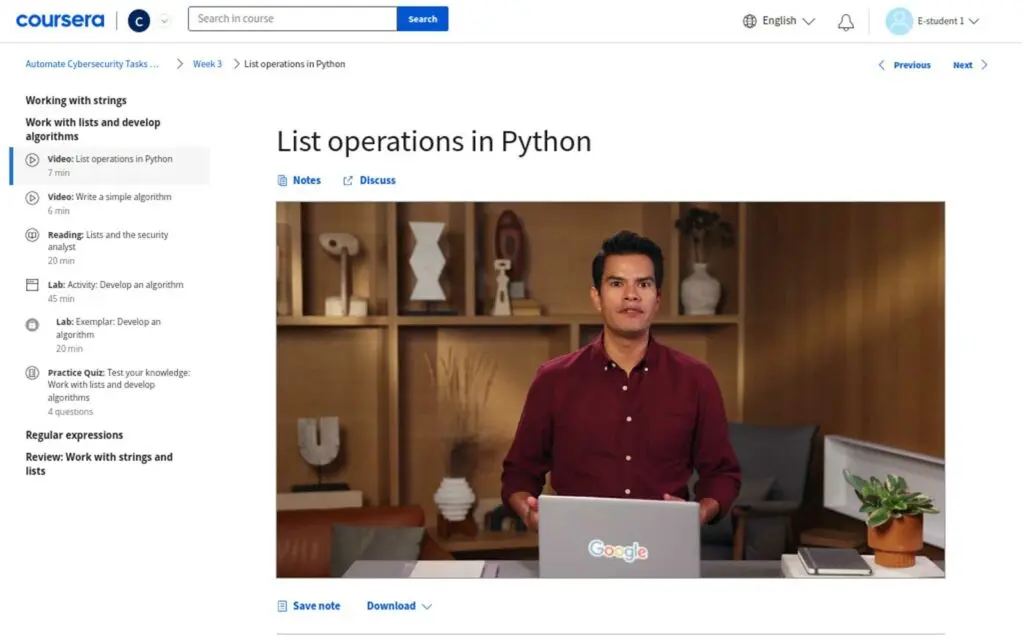Open the notifications bell
The image size is (1024, 641).
pos(846,22)
